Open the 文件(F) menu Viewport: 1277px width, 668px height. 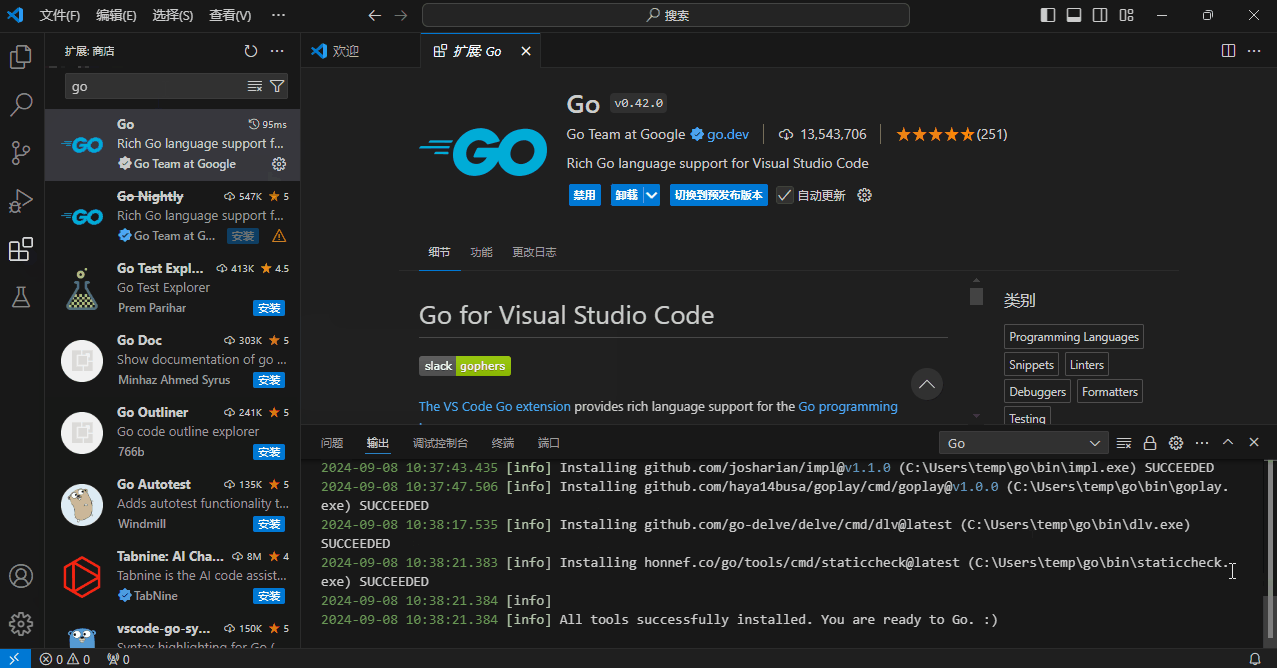(x=59, y=15)
